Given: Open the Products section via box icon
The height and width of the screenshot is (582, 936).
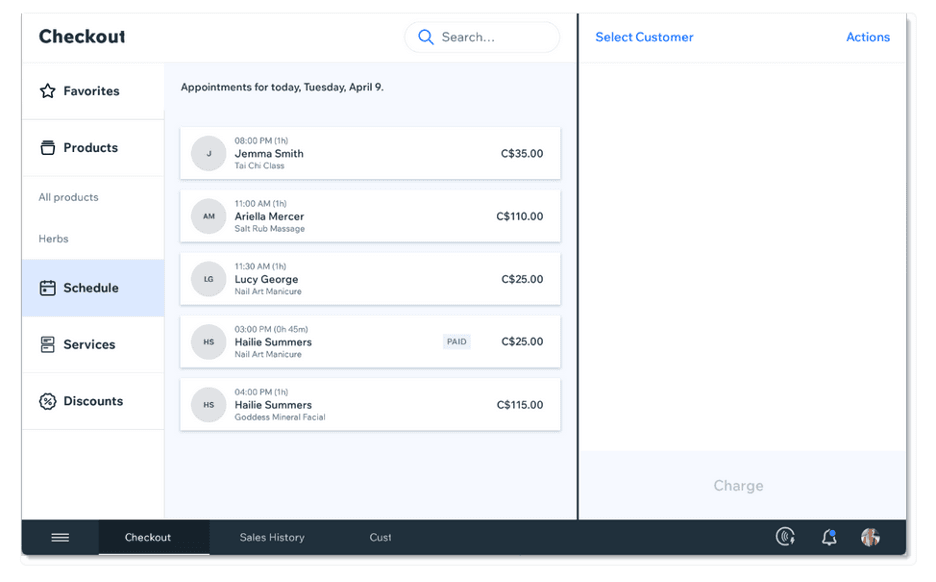Looking at the screenshot, I should (48, 147).
